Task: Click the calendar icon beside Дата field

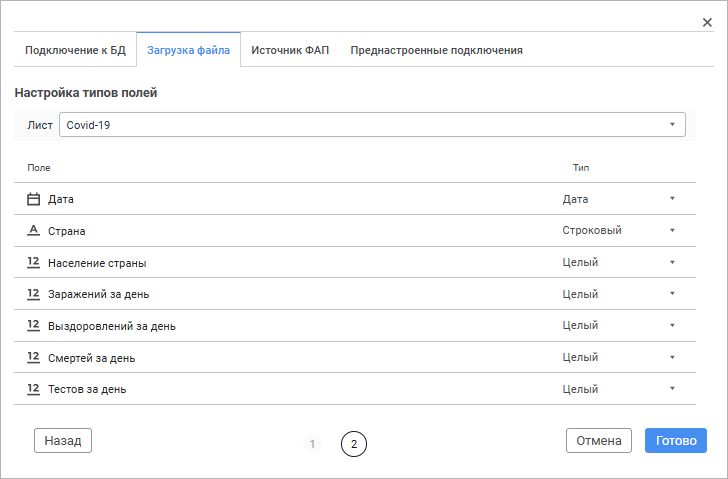Action: (33, 199)
